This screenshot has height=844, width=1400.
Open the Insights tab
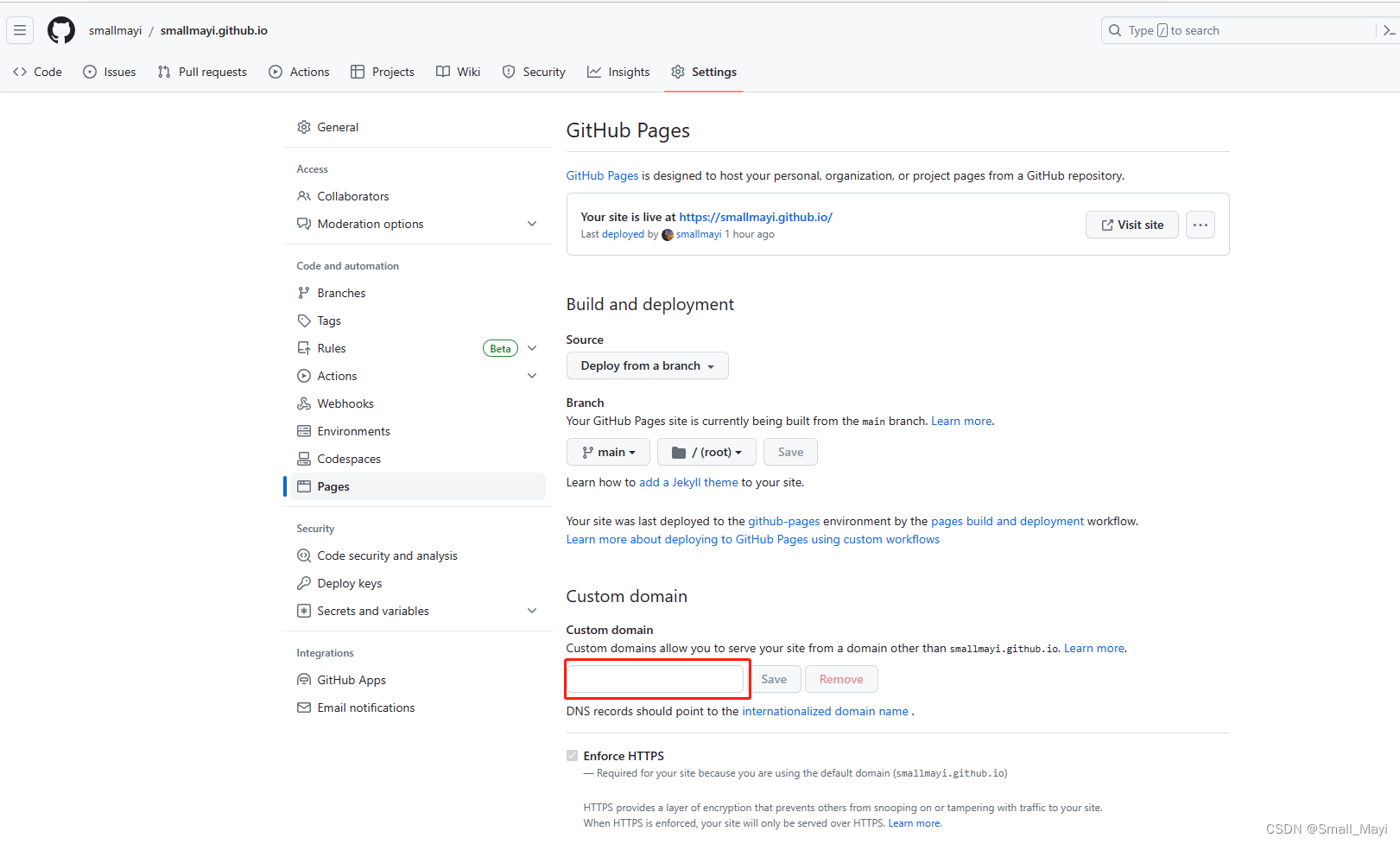click(x=618, y=72)
